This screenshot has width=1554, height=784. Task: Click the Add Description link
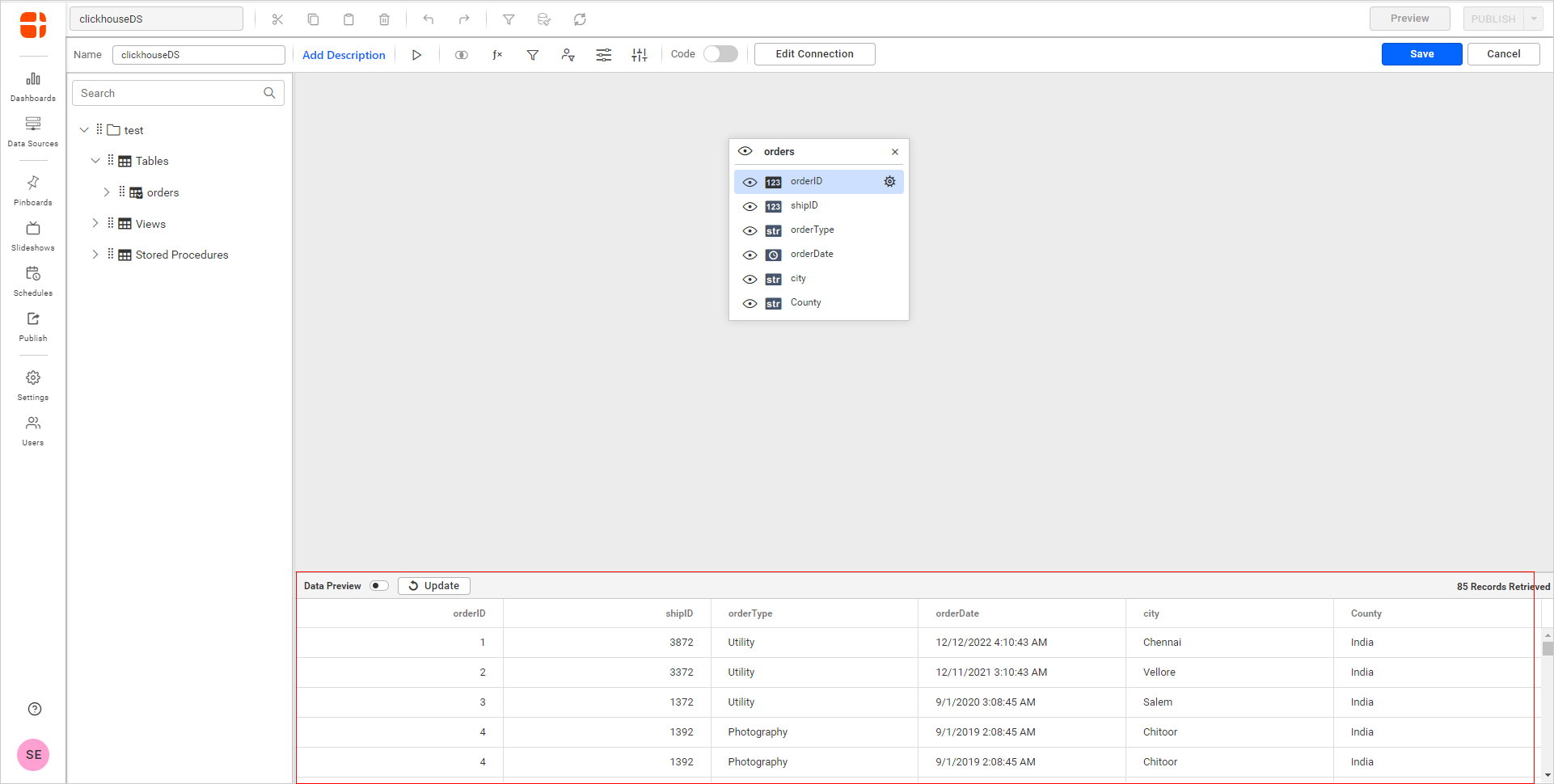pos(344,55)
